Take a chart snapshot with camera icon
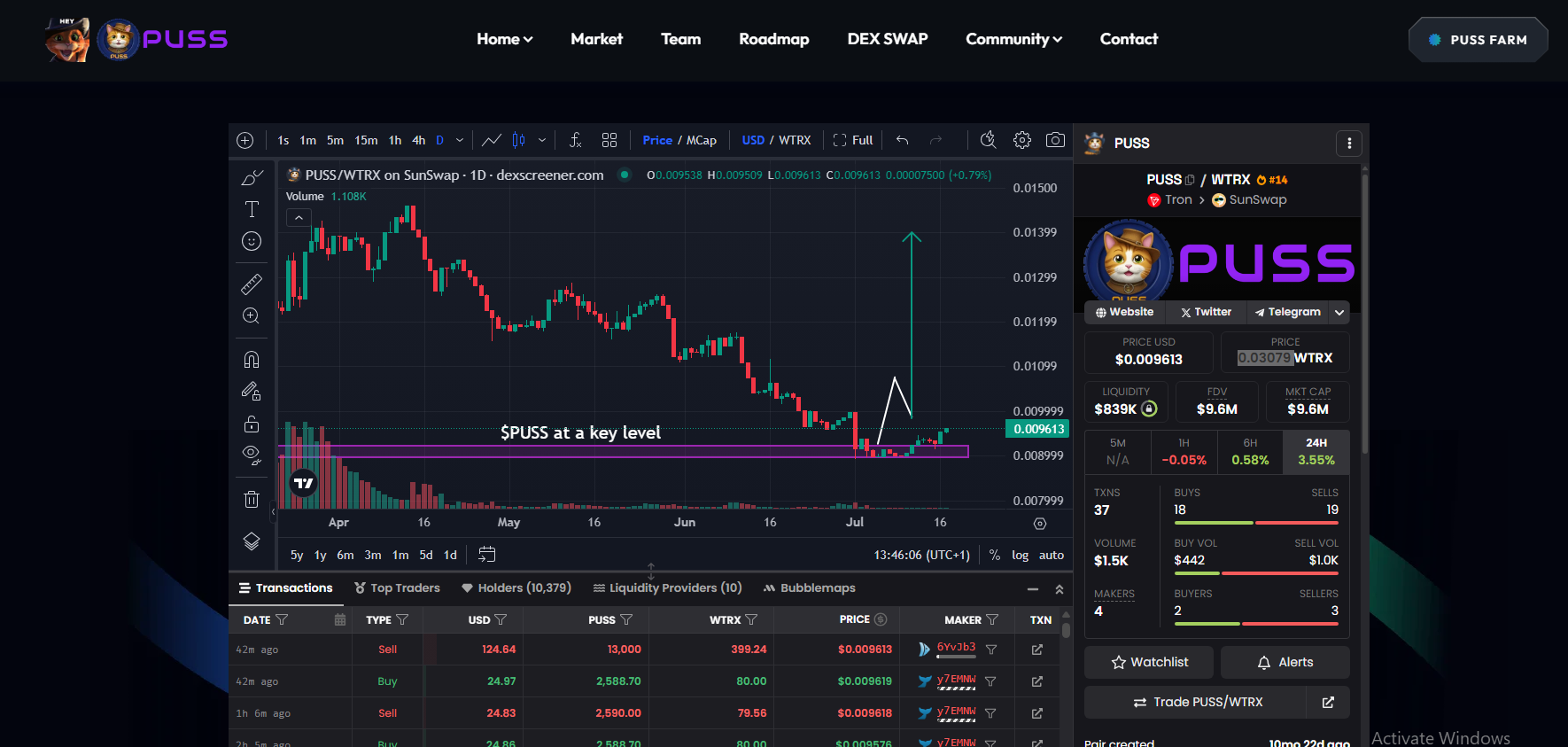The width and height of the screenshot is (1568, 747). click(x=1055, y=140)
